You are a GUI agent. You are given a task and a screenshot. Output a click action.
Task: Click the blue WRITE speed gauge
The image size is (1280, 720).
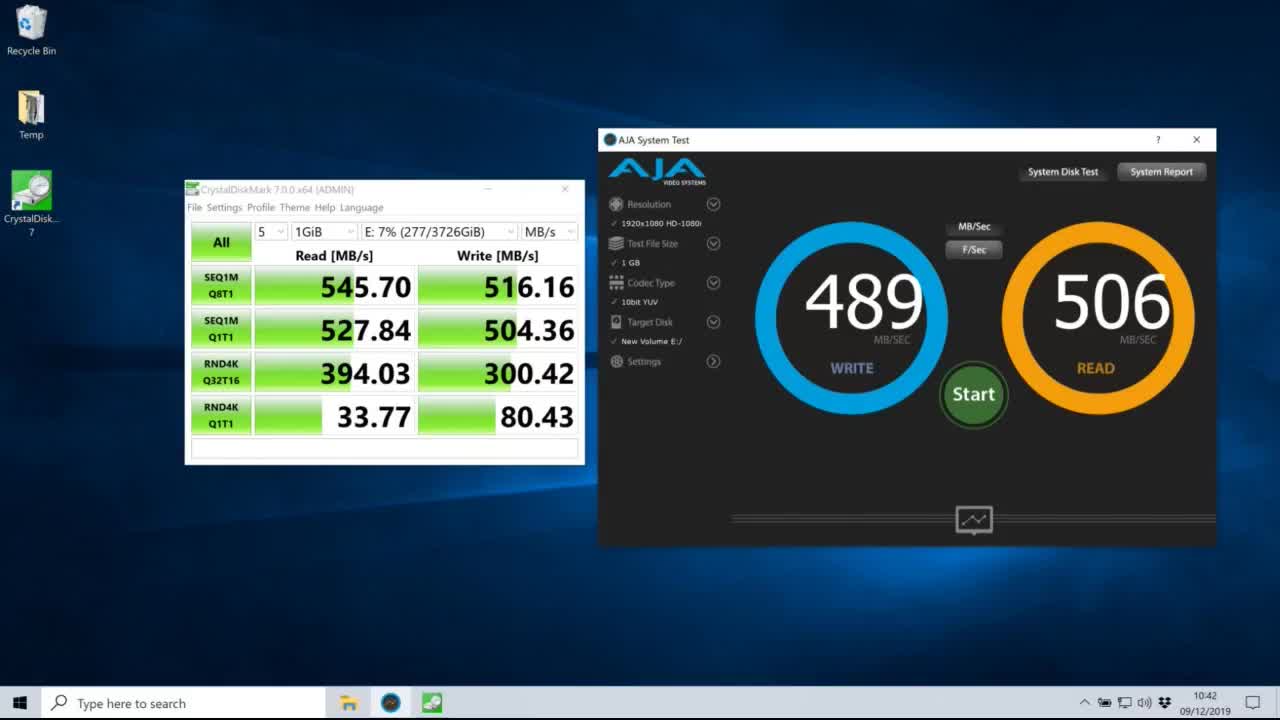click(x=851, y=318)
